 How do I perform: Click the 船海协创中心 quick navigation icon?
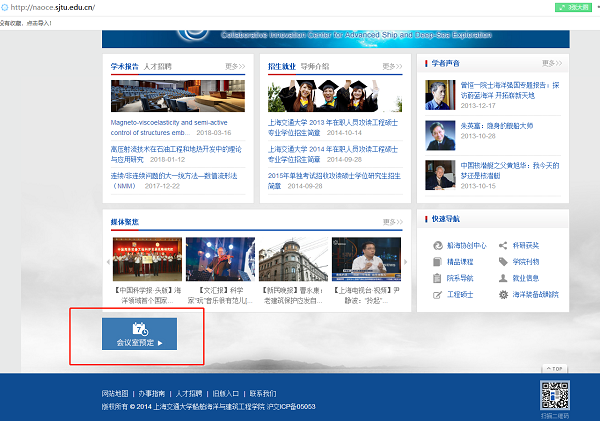coord(437,244)
